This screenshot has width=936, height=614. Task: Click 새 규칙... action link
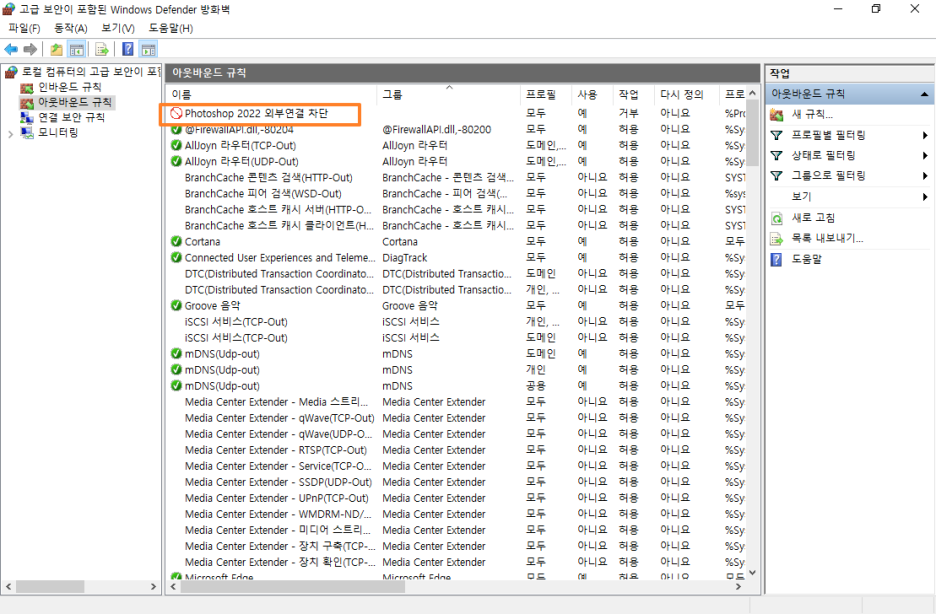tap(812, 115)
